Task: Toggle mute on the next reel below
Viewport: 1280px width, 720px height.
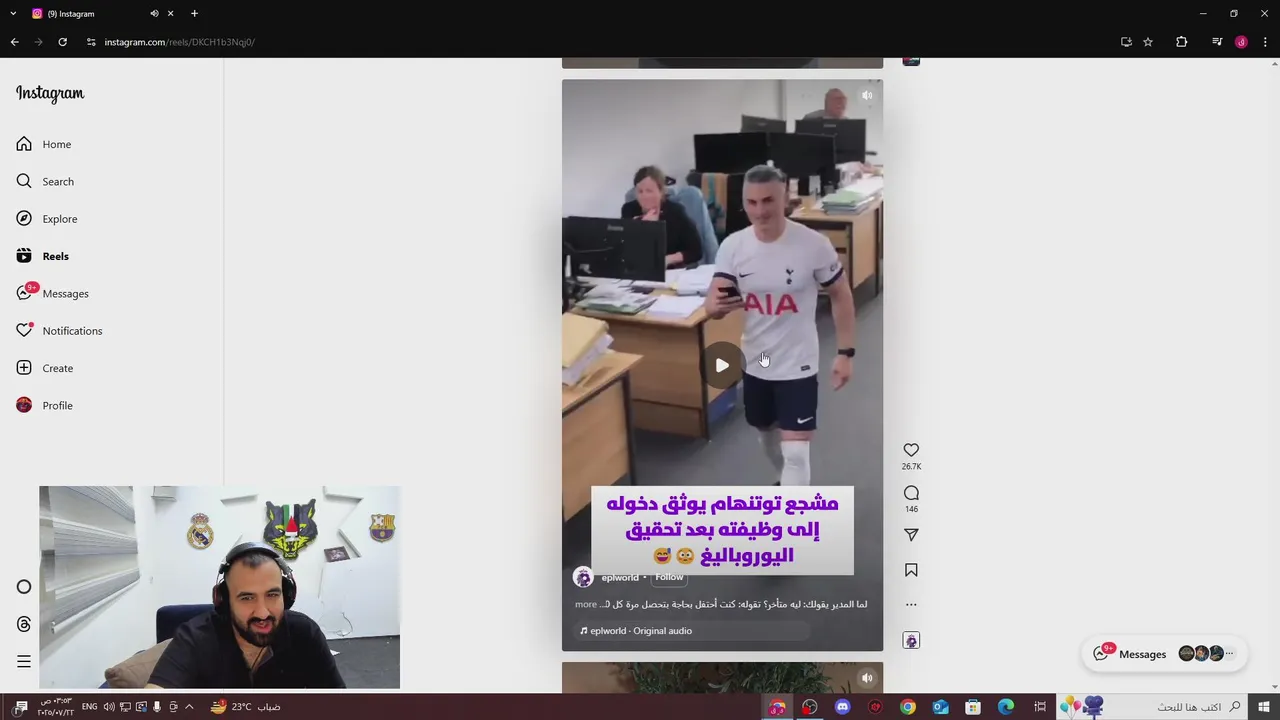Action: (x=867, y=678)
